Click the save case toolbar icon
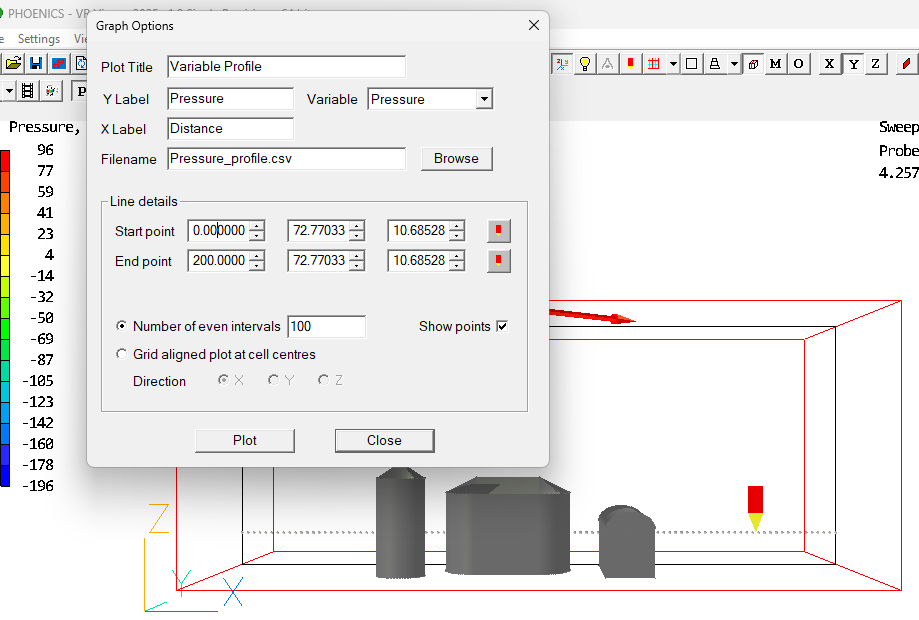This screenshot has height=620, width=919. tap(35, 62)
